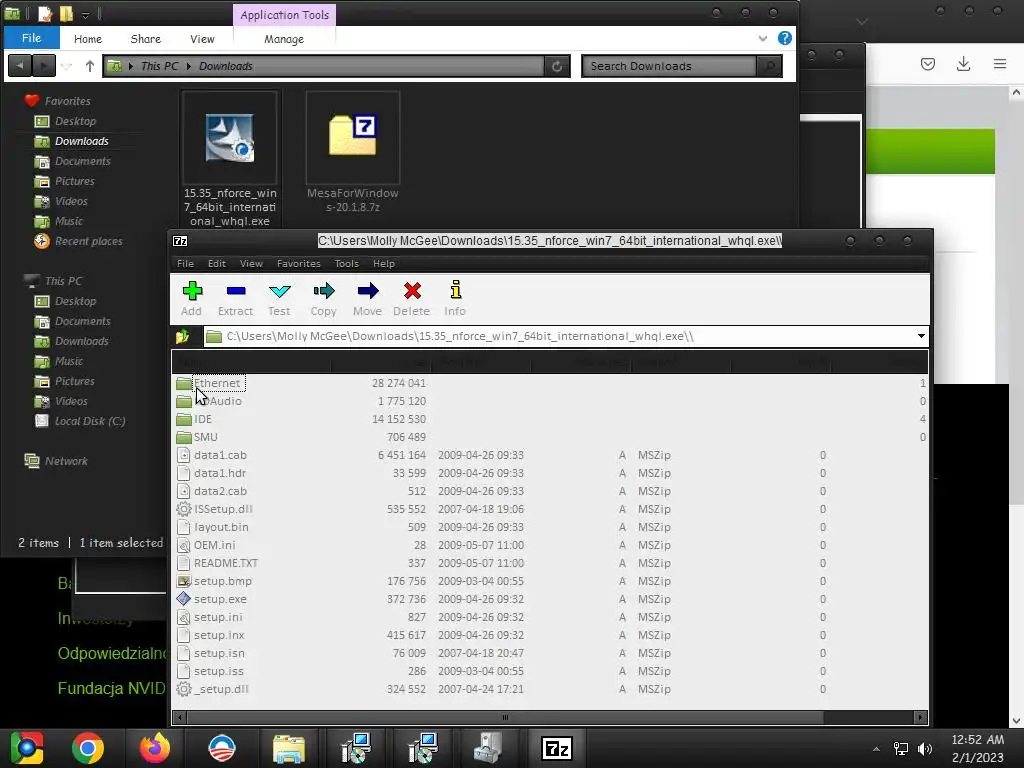1024x768 pixels.
Task: Open the browser downloads arrow icon
Action: (x=963, y=63)
